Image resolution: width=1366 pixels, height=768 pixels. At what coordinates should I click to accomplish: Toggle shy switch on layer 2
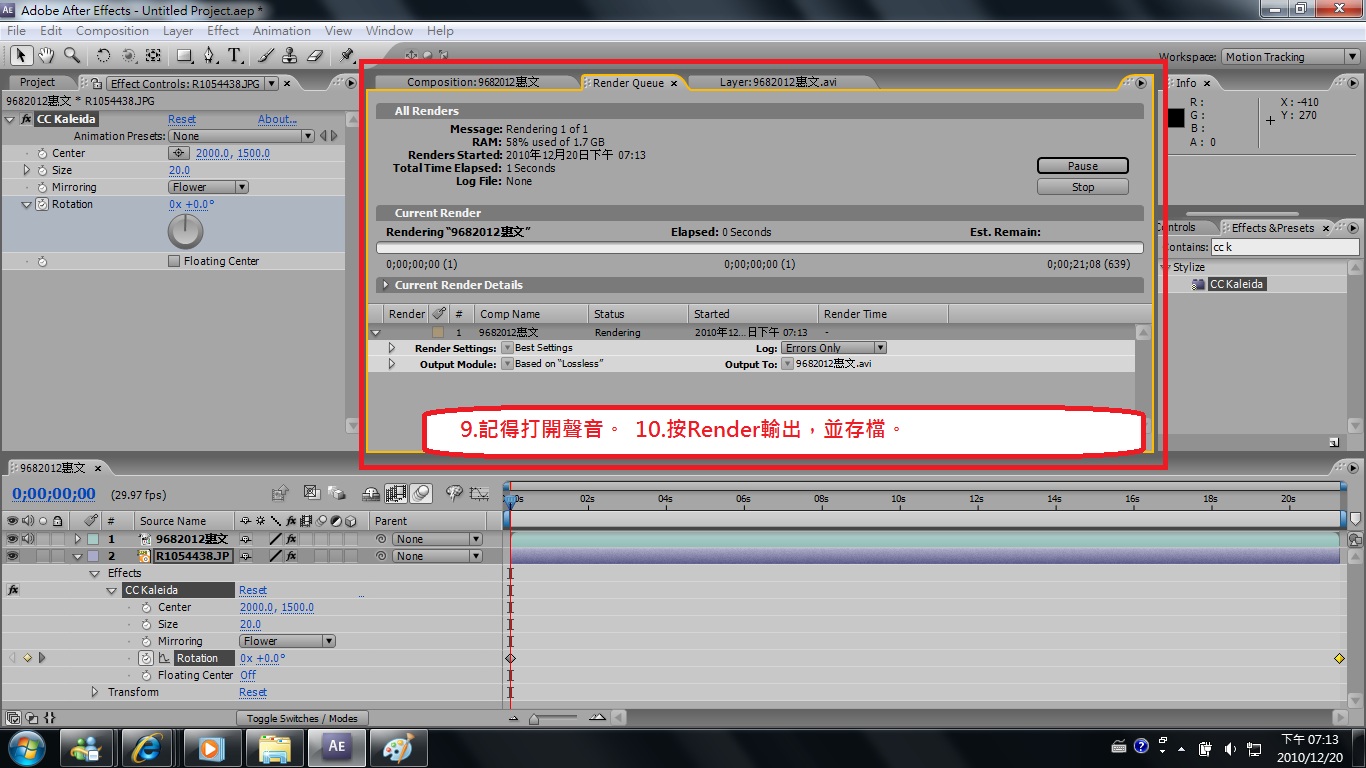pos(245,556)
